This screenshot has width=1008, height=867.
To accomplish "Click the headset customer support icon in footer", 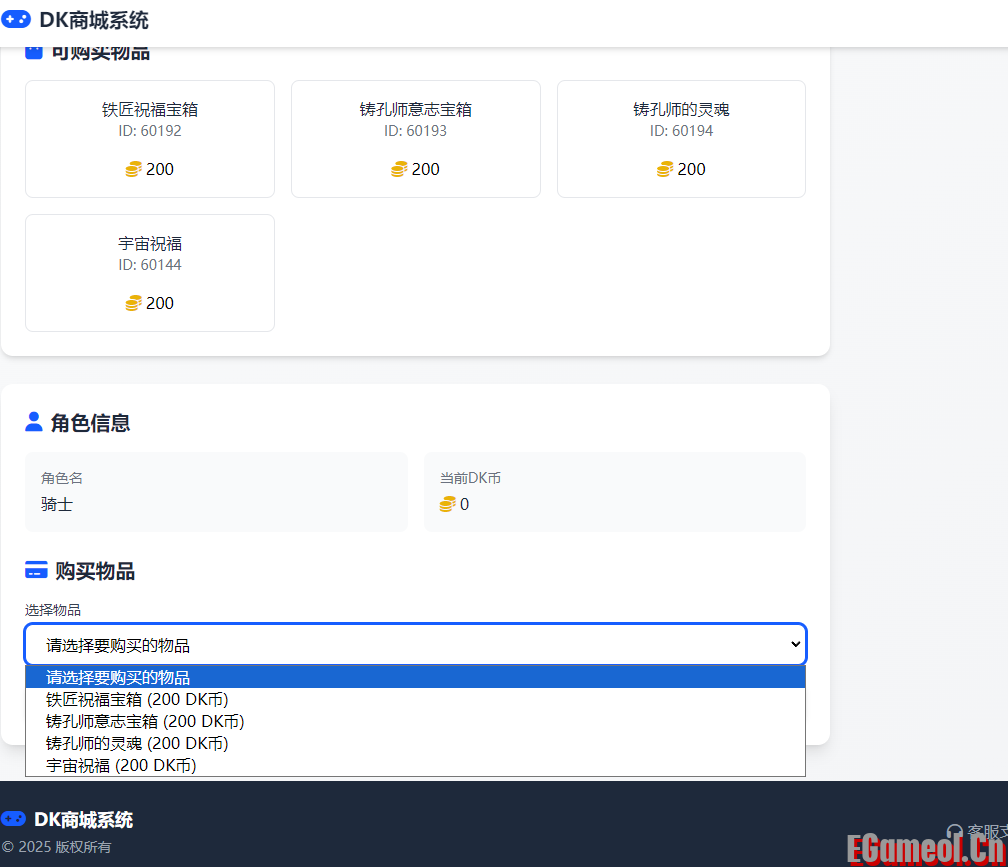I will coord(957,831).
